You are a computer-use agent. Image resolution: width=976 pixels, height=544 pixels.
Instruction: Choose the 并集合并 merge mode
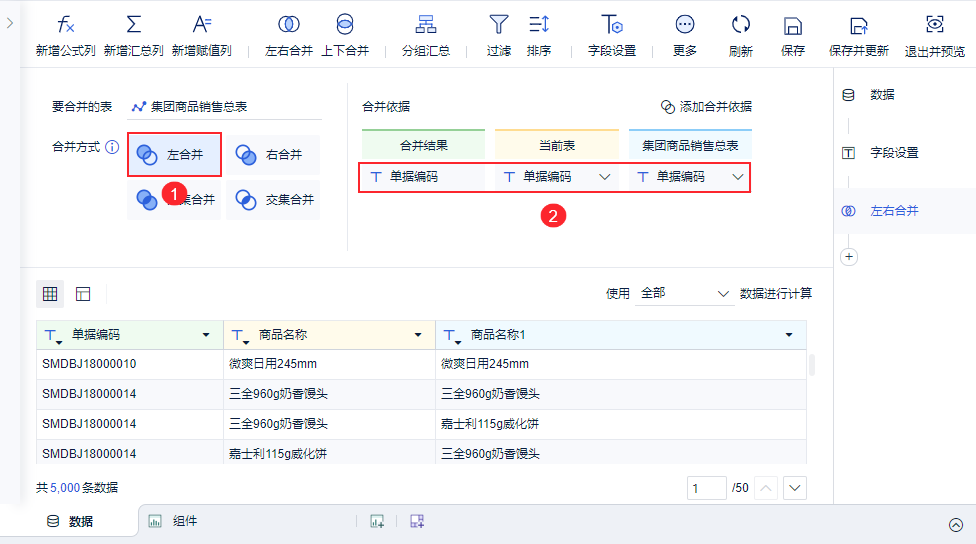tap(174, 200)
